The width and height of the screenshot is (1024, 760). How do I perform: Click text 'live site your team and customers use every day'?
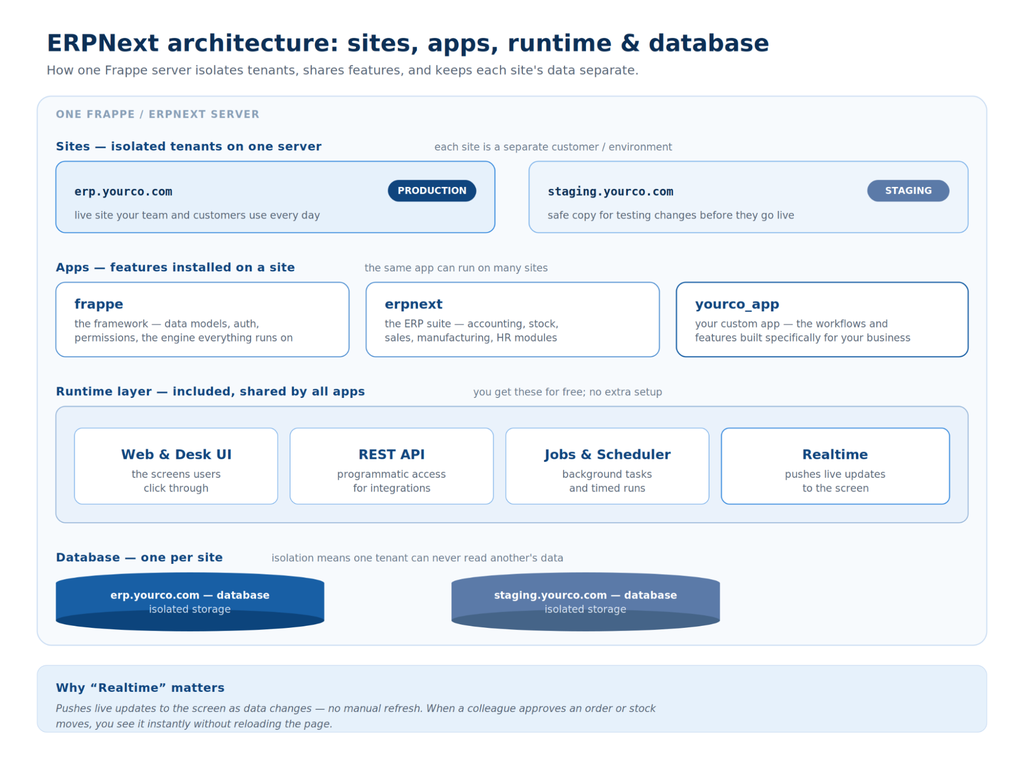coord(197,215)
